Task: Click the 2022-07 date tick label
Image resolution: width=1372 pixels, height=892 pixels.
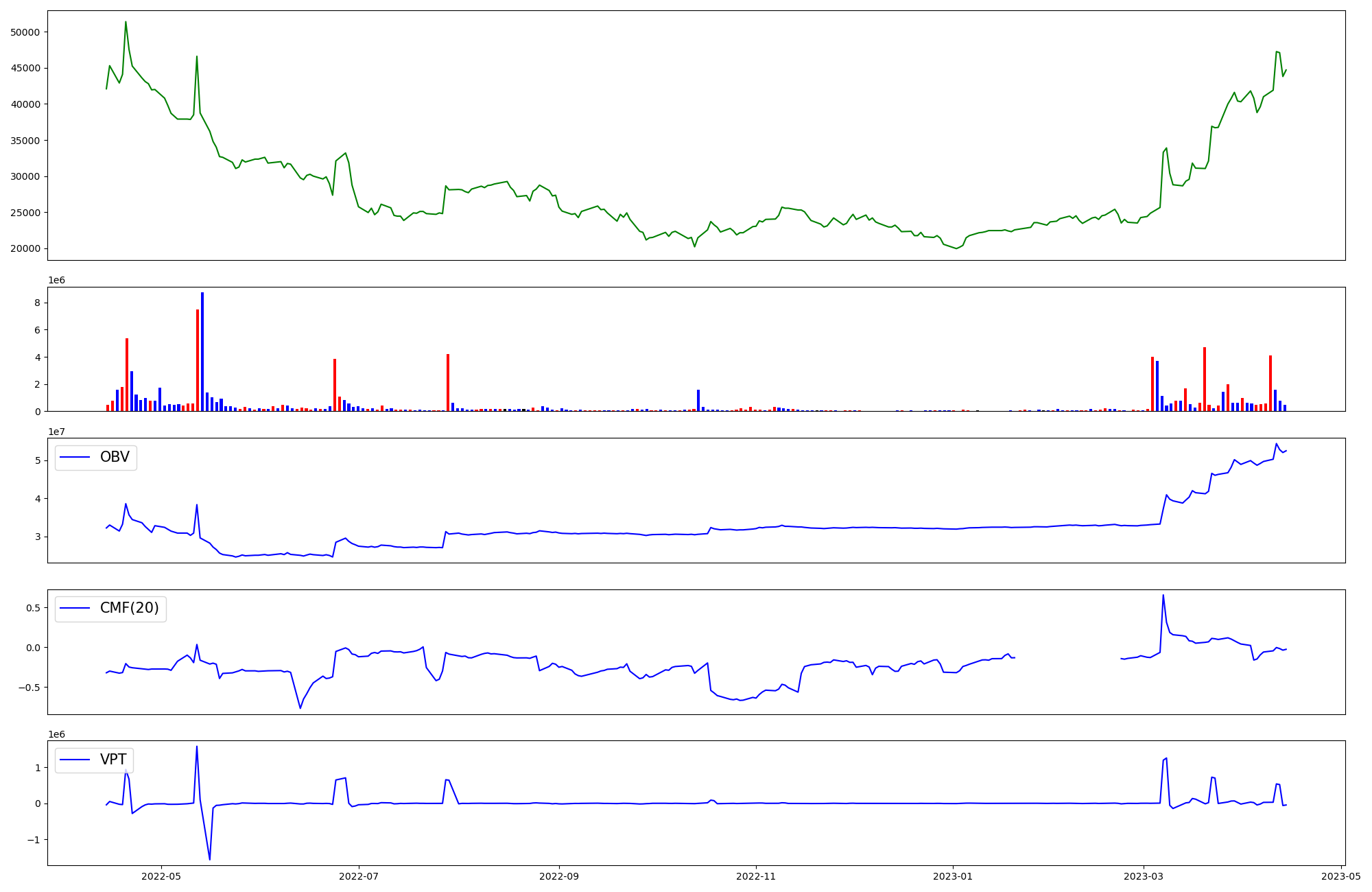Action: (x=359, y=876)
